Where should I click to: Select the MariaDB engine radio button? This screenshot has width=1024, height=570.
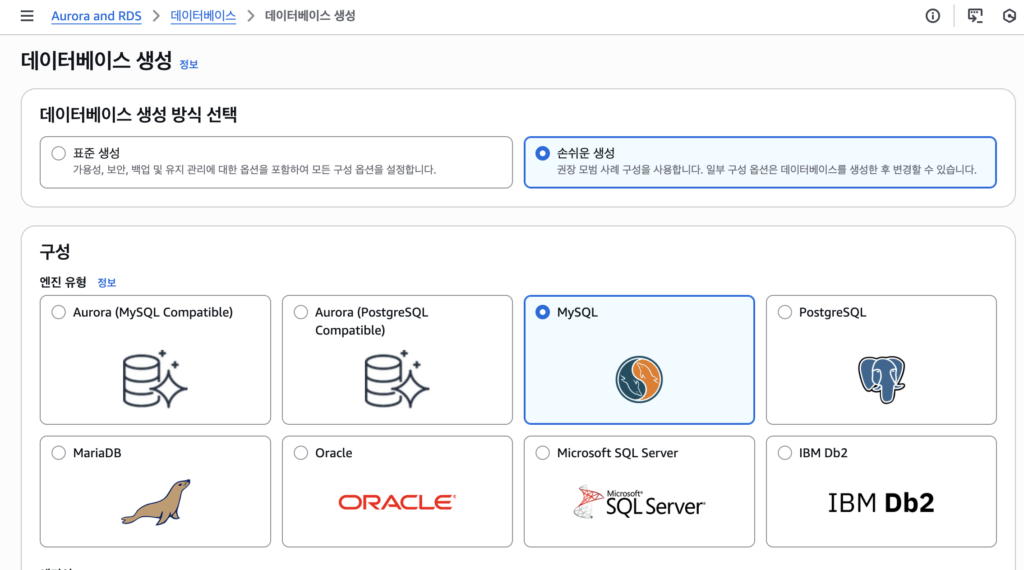pos(58,453)
